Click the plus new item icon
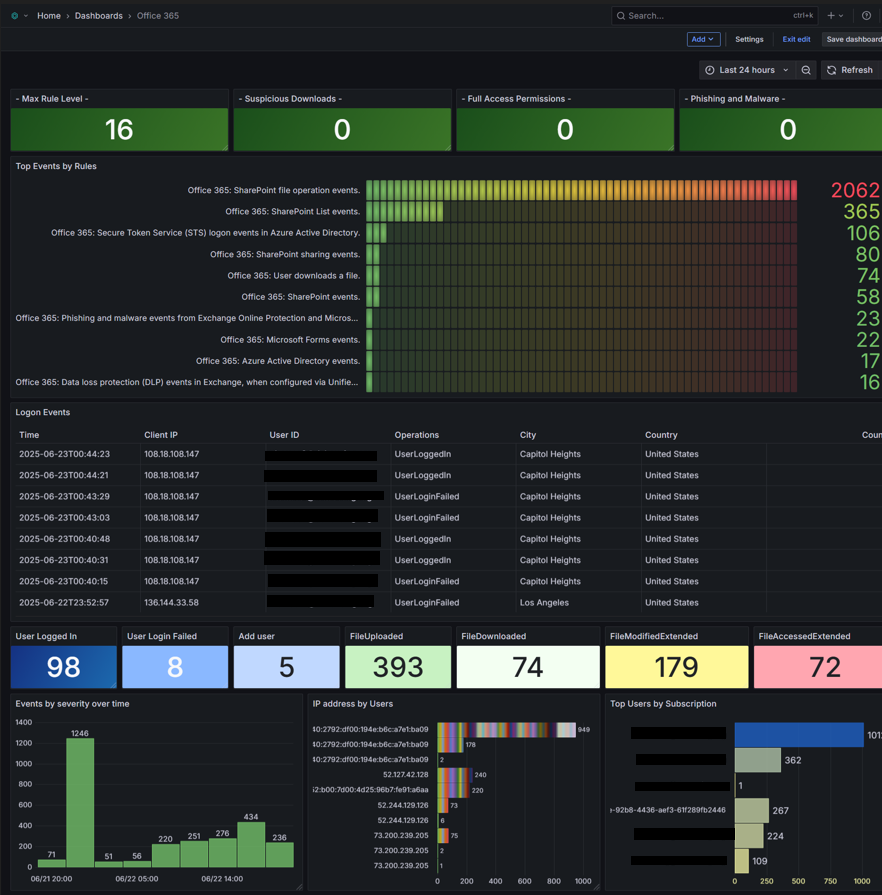Image resolution: width=882 pixels, height=895 pixels. pos(831,16)
